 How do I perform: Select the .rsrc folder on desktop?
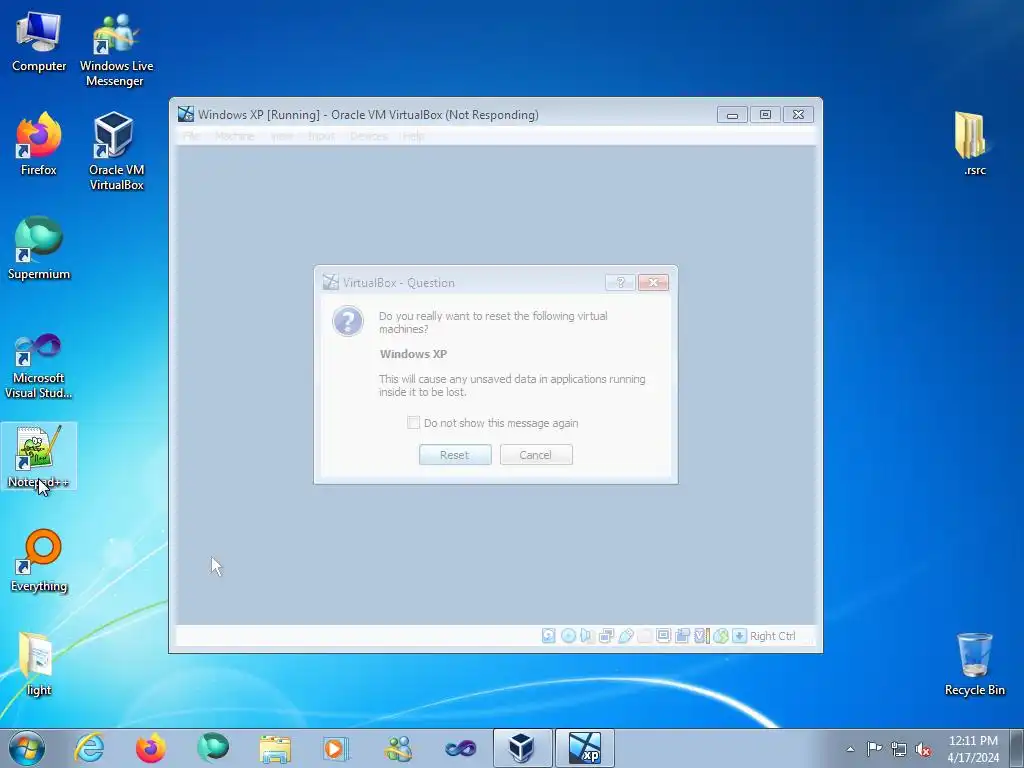click(974, 144)
